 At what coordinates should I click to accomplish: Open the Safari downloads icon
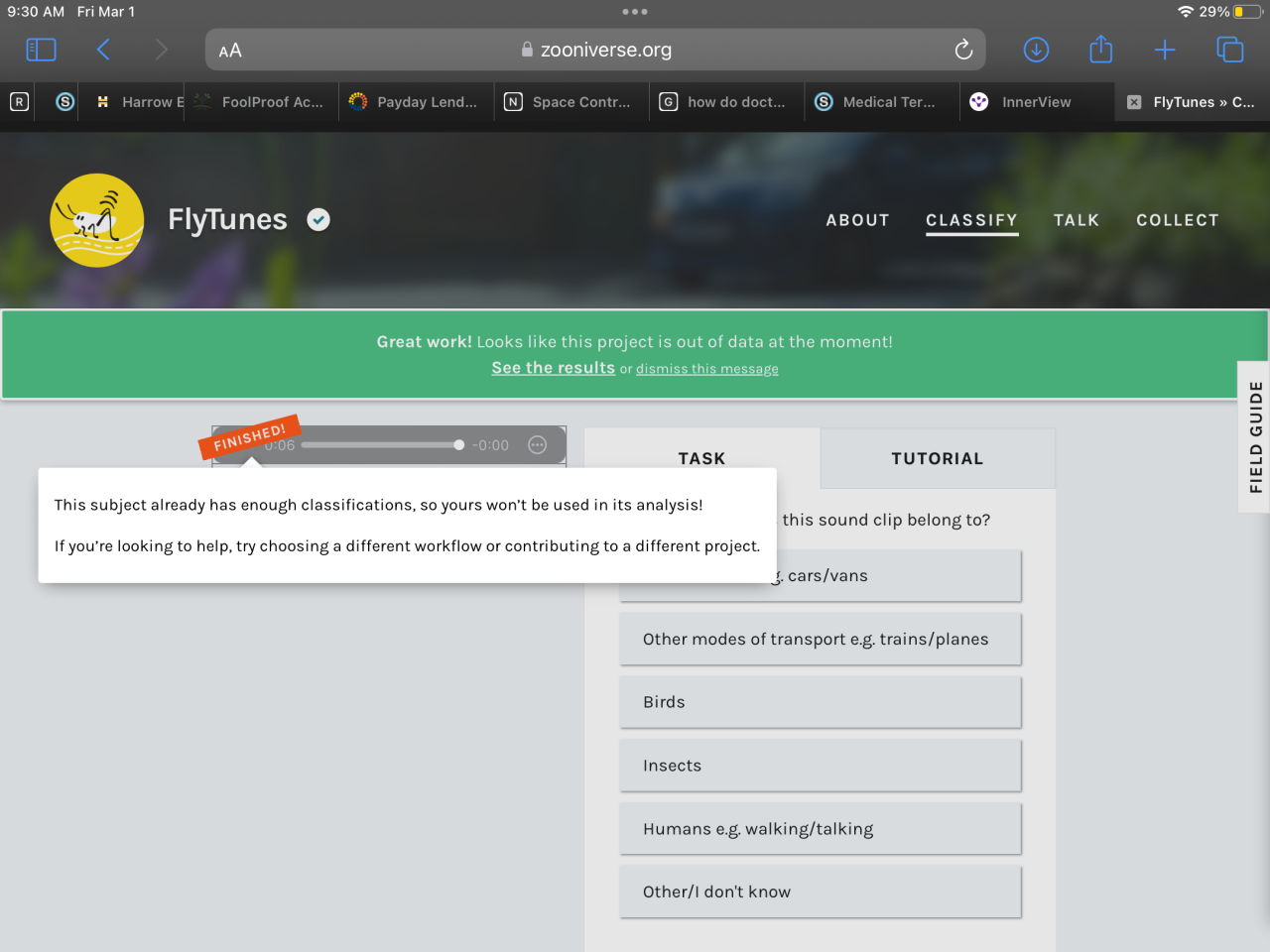tap(1036, 50)
